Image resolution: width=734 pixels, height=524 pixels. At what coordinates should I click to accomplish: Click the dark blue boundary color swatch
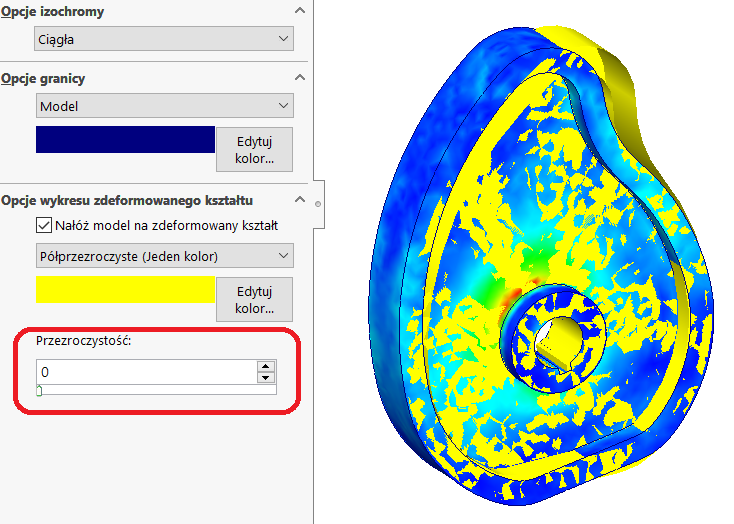coord(125,139)
